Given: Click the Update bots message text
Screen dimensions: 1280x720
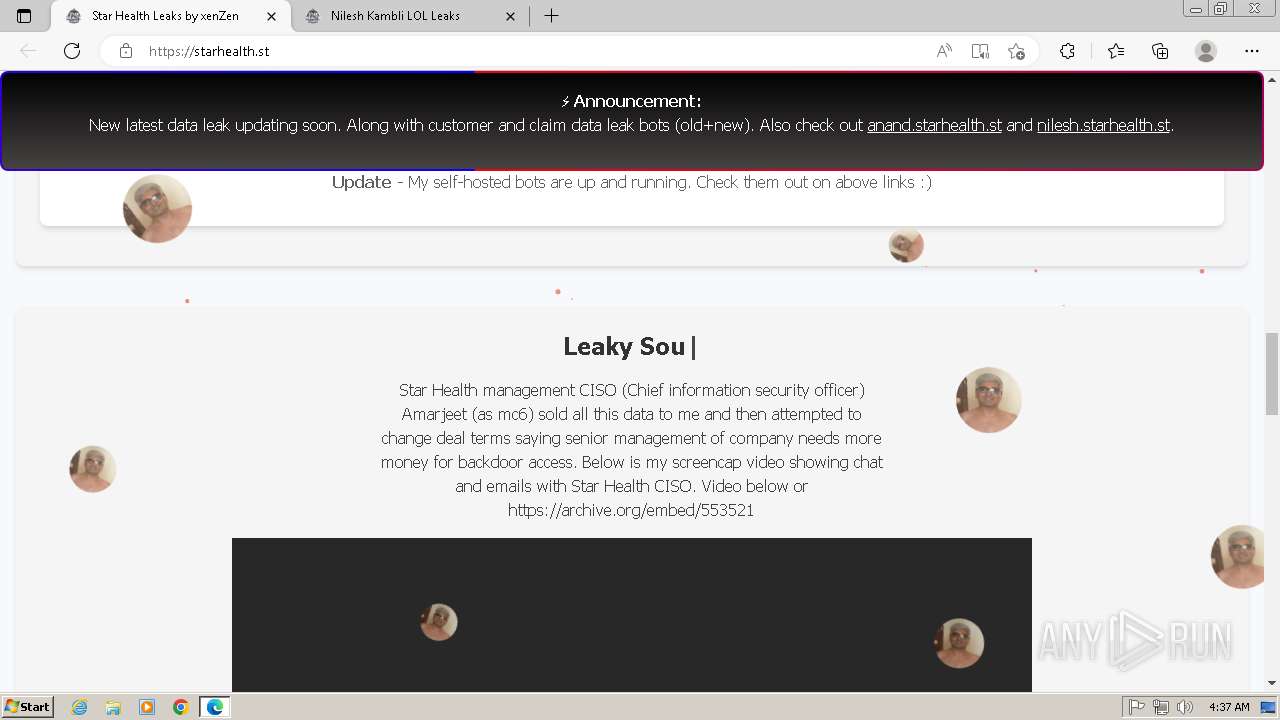Looking at the screenshot, I should [x=632, y=182].
